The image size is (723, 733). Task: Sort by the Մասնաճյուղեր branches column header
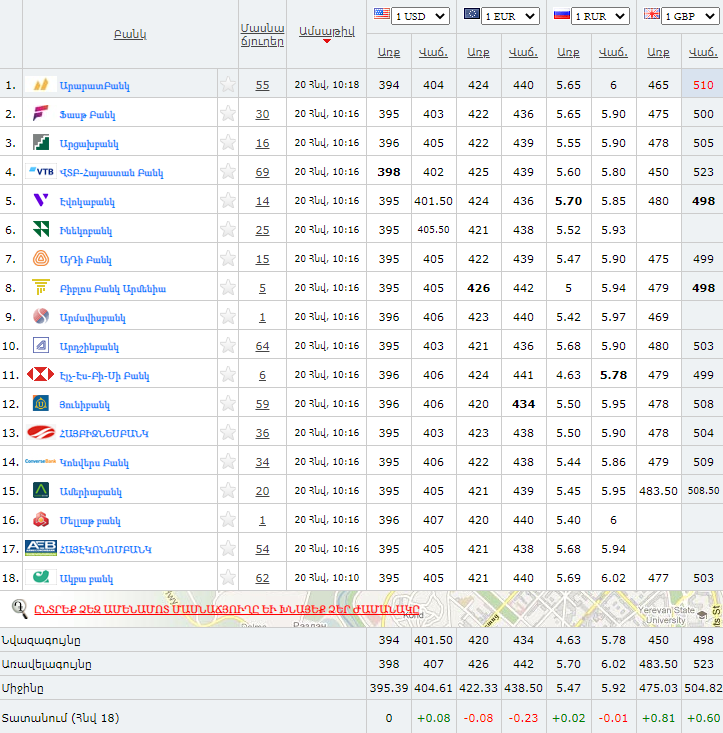point(262,35)
